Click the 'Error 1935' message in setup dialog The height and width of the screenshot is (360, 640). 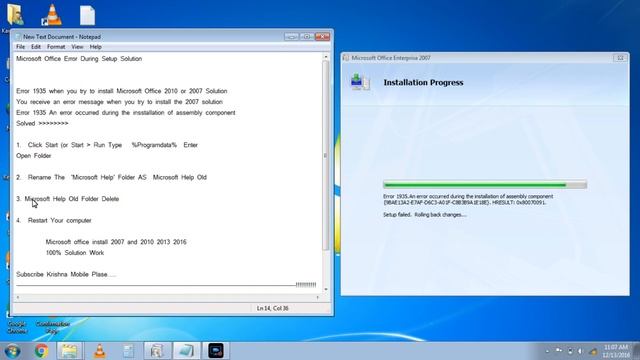[x=468, y=199]
